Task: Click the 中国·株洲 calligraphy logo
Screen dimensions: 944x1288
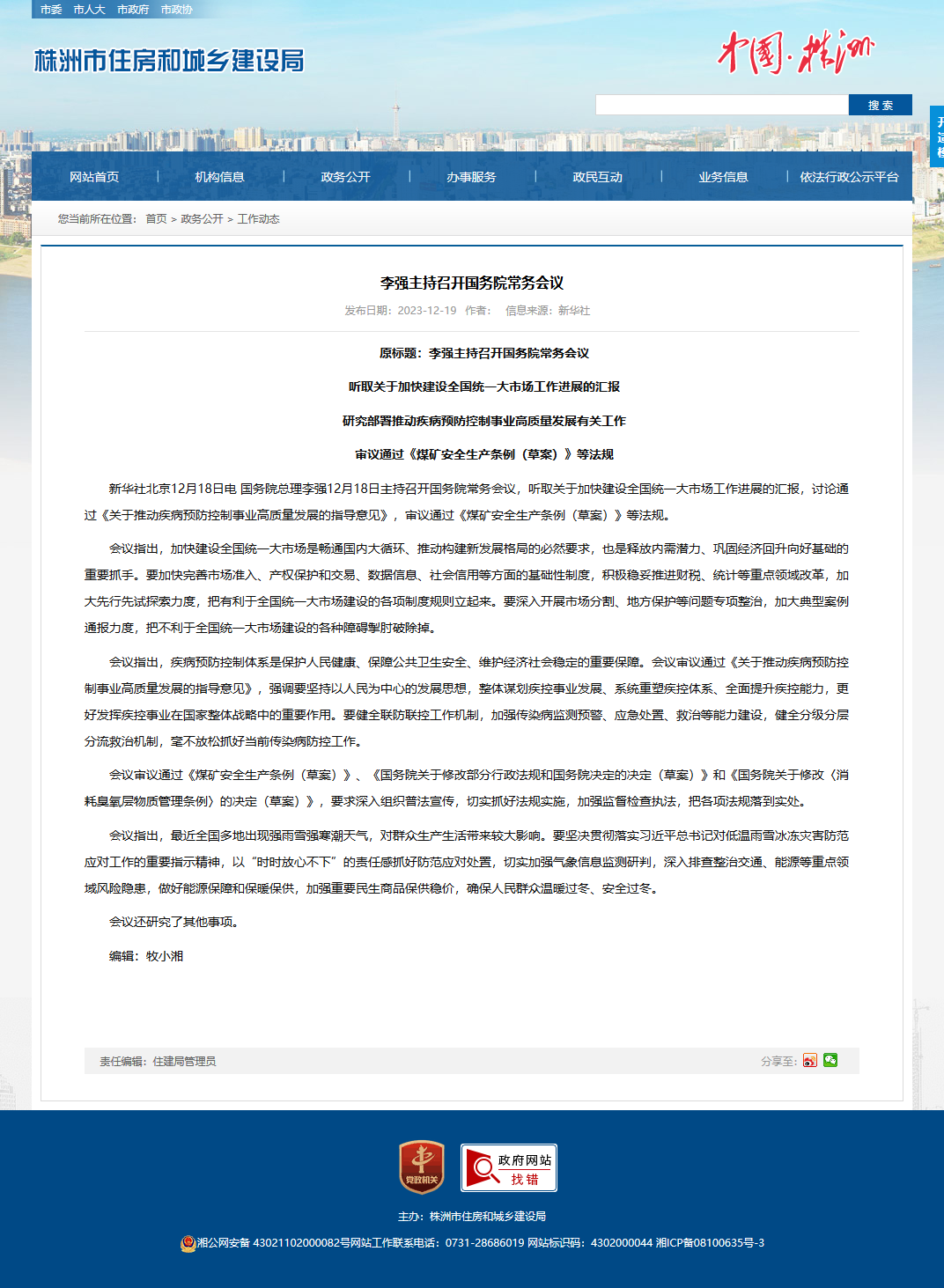Action: [796, 53]
